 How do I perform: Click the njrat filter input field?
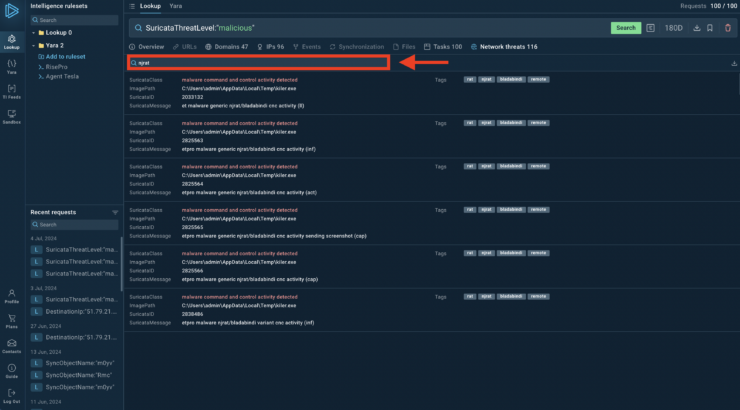[258, 62]
